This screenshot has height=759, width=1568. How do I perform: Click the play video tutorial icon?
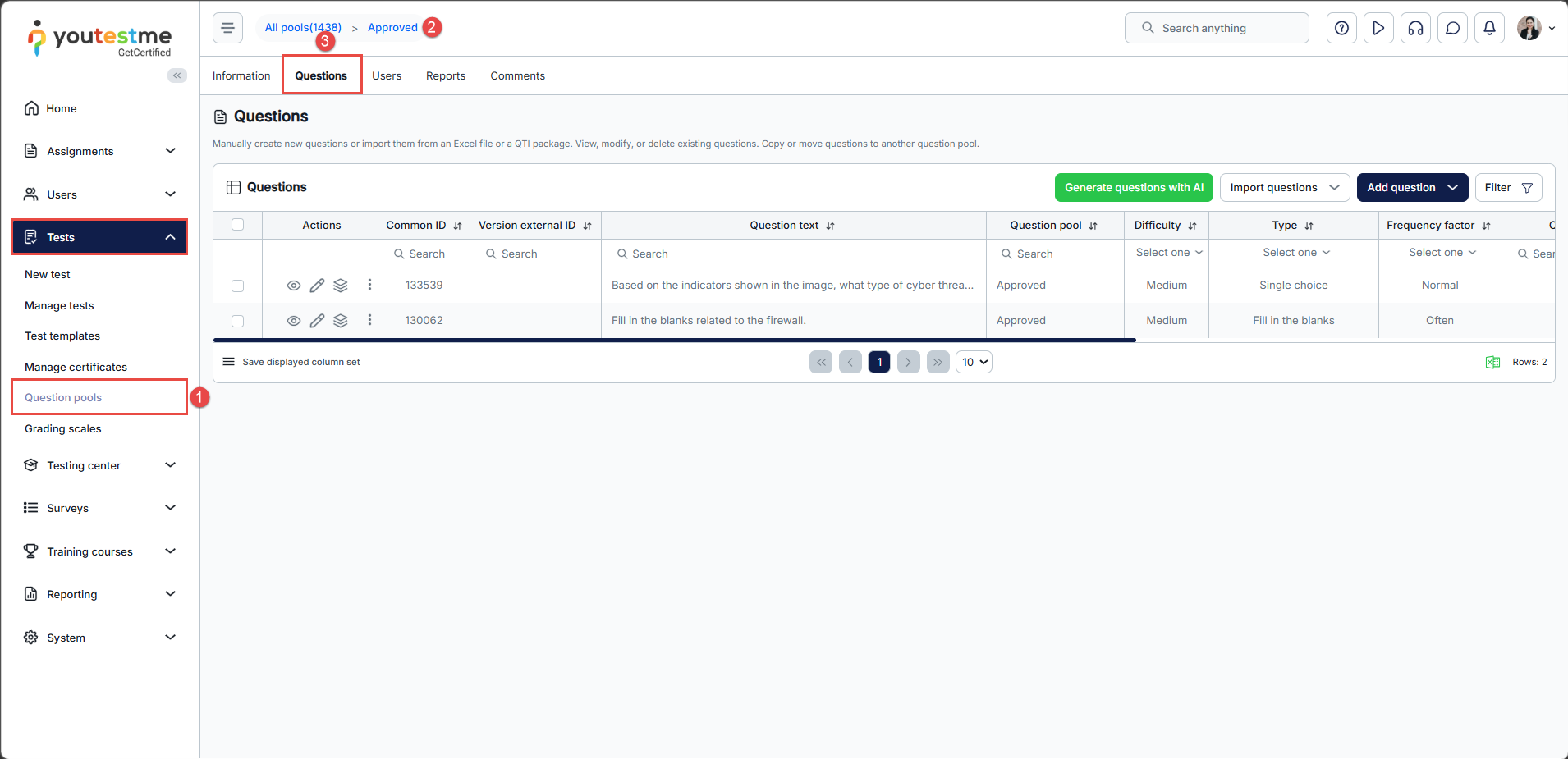pos(1378,28)
